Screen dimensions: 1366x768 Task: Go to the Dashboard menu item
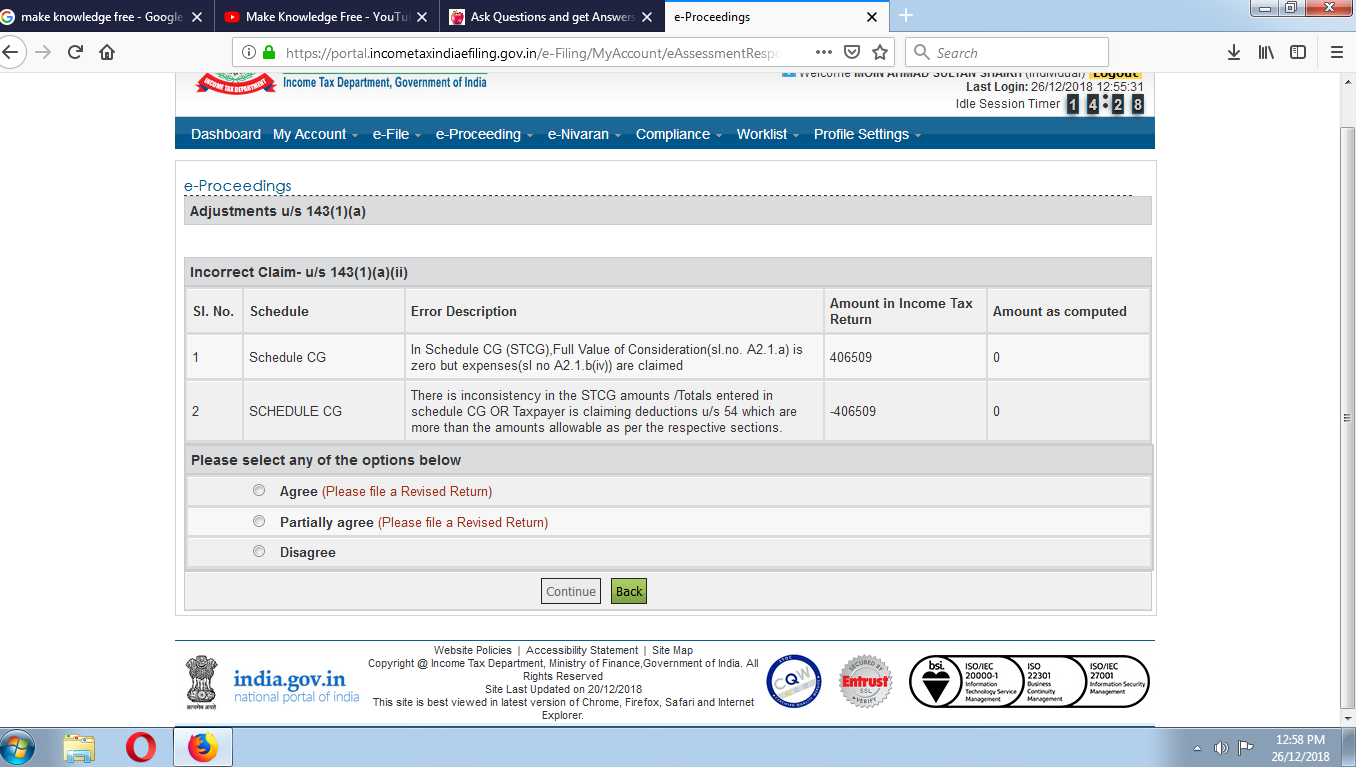[226, 134]
